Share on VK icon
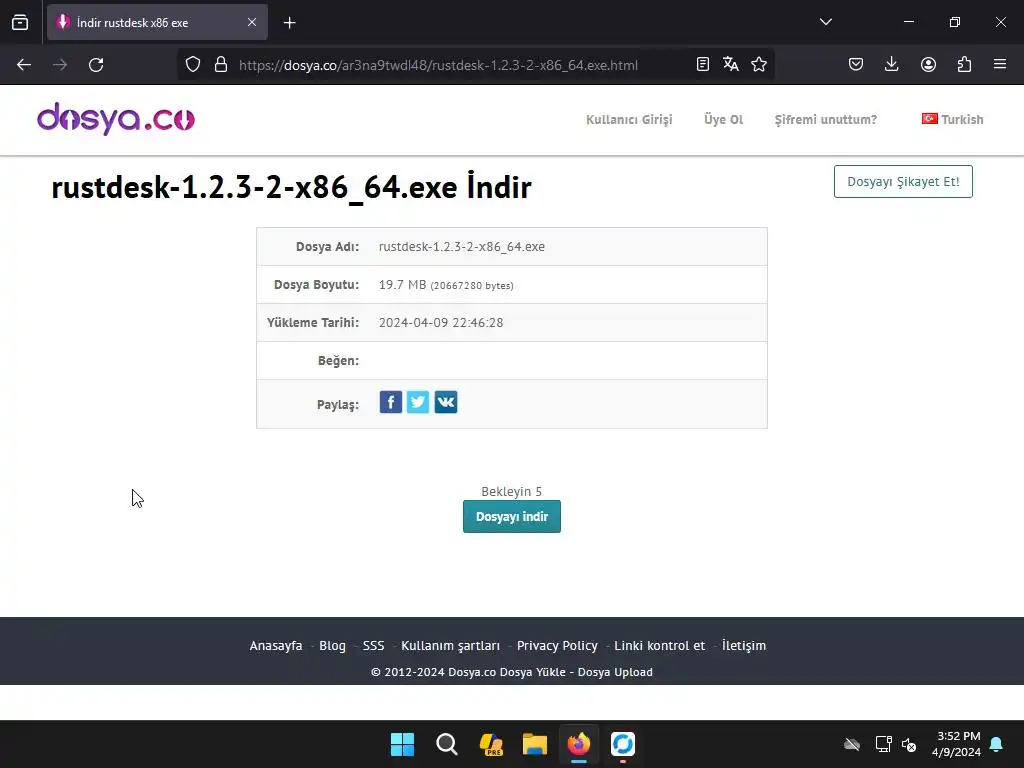The width and height of the screenshot is (1024, 768). point(446,402)
